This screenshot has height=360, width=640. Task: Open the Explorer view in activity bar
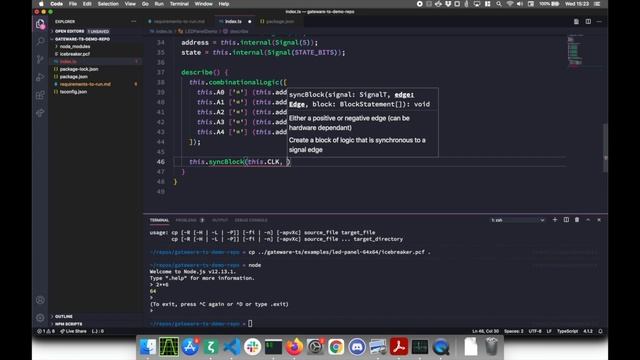(40, 24)
